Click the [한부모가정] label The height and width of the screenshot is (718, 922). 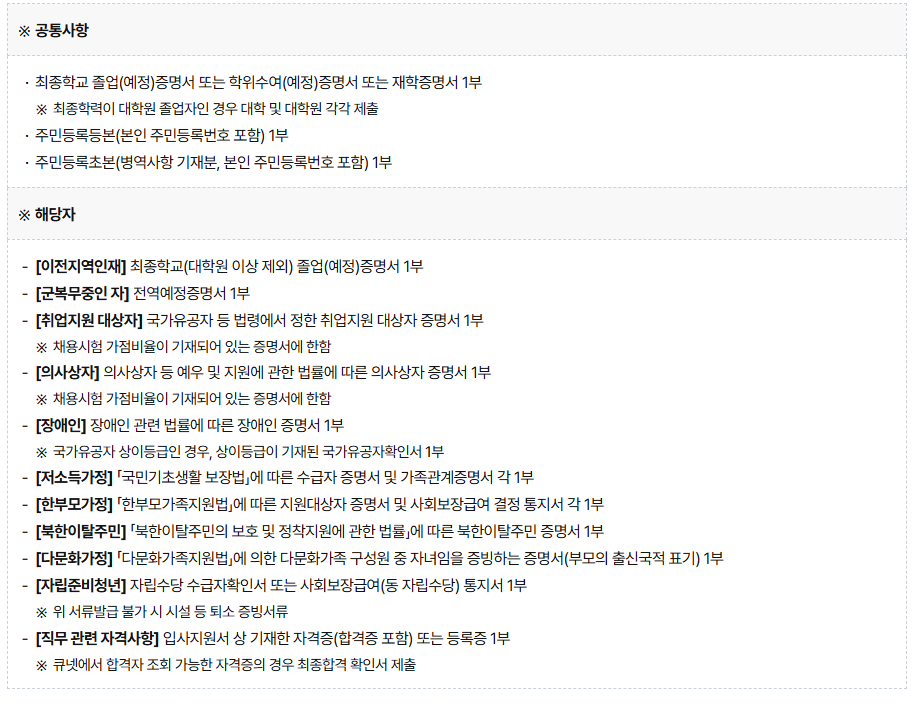click(74, 504)
